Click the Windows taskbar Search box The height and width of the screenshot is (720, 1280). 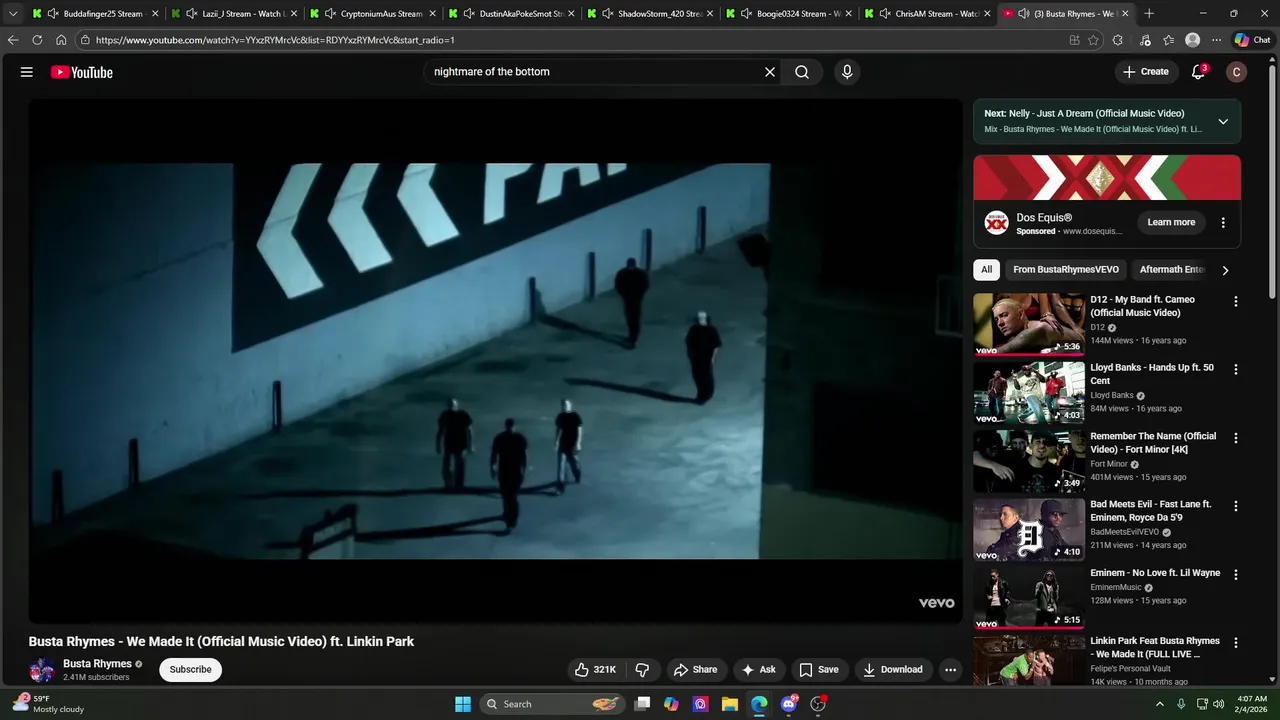(x=552, y=704)
